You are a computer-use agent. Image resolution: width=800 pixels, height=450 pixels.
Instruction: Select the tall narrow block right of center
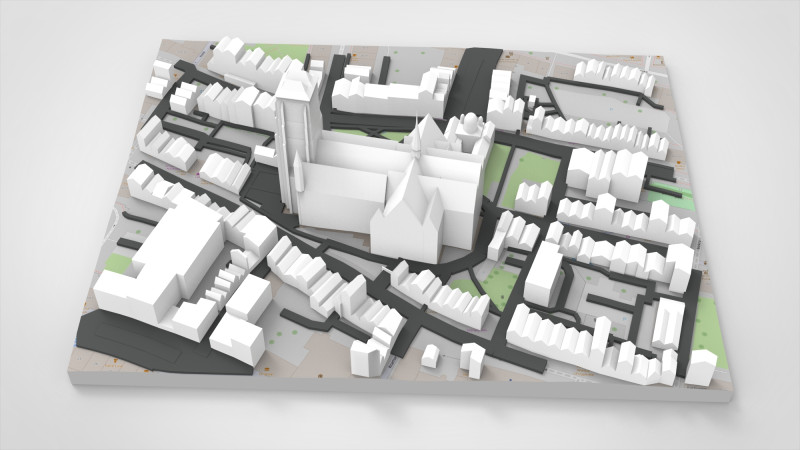click(543, 272)
